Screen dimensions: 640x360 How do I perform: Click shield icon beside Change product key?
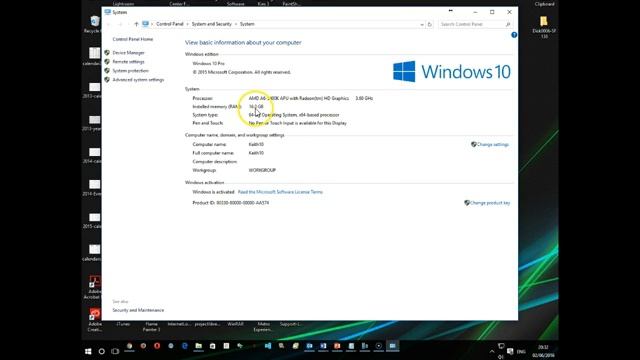(x=467, y=202)
